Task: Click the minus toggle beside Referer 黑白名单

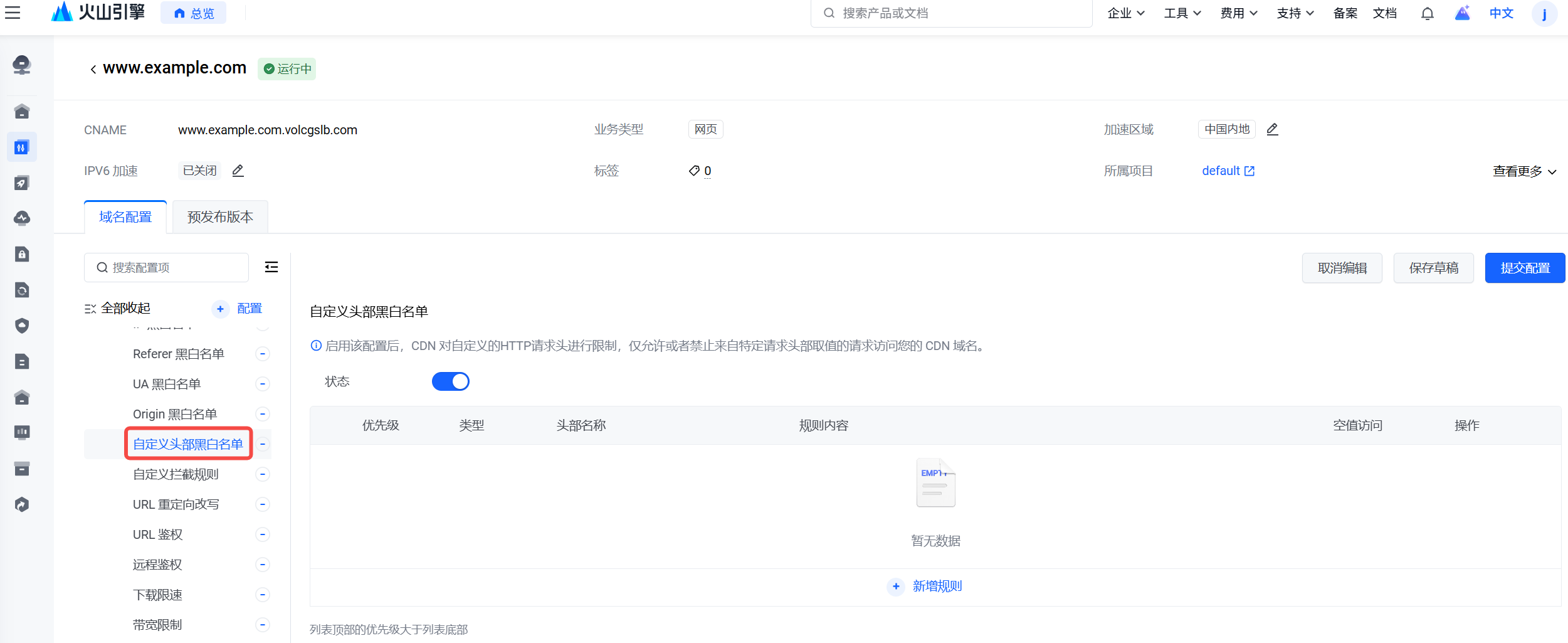Action: pyautogui.click(x=263, y=354)
